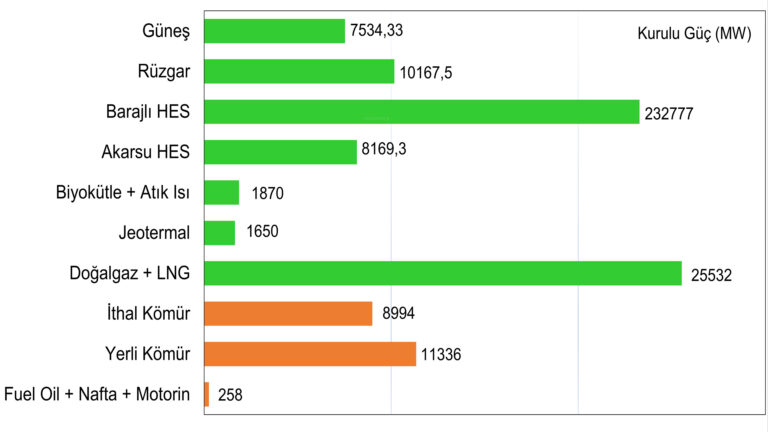Click the 25532 data label

(711, 274)
